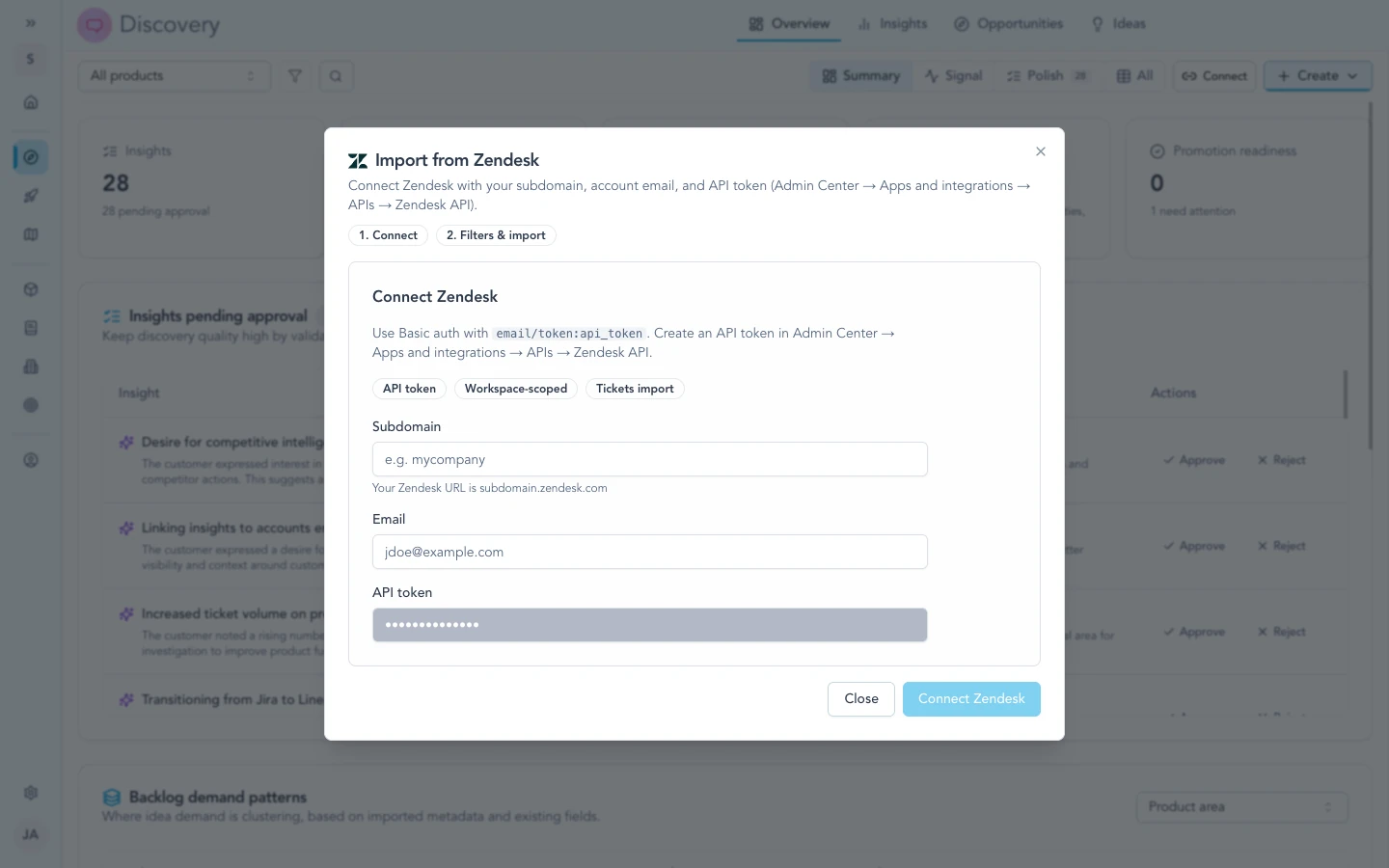Click the Connect Zendesk button
This screenshot has width=1389, height=868.
(971, 699)
